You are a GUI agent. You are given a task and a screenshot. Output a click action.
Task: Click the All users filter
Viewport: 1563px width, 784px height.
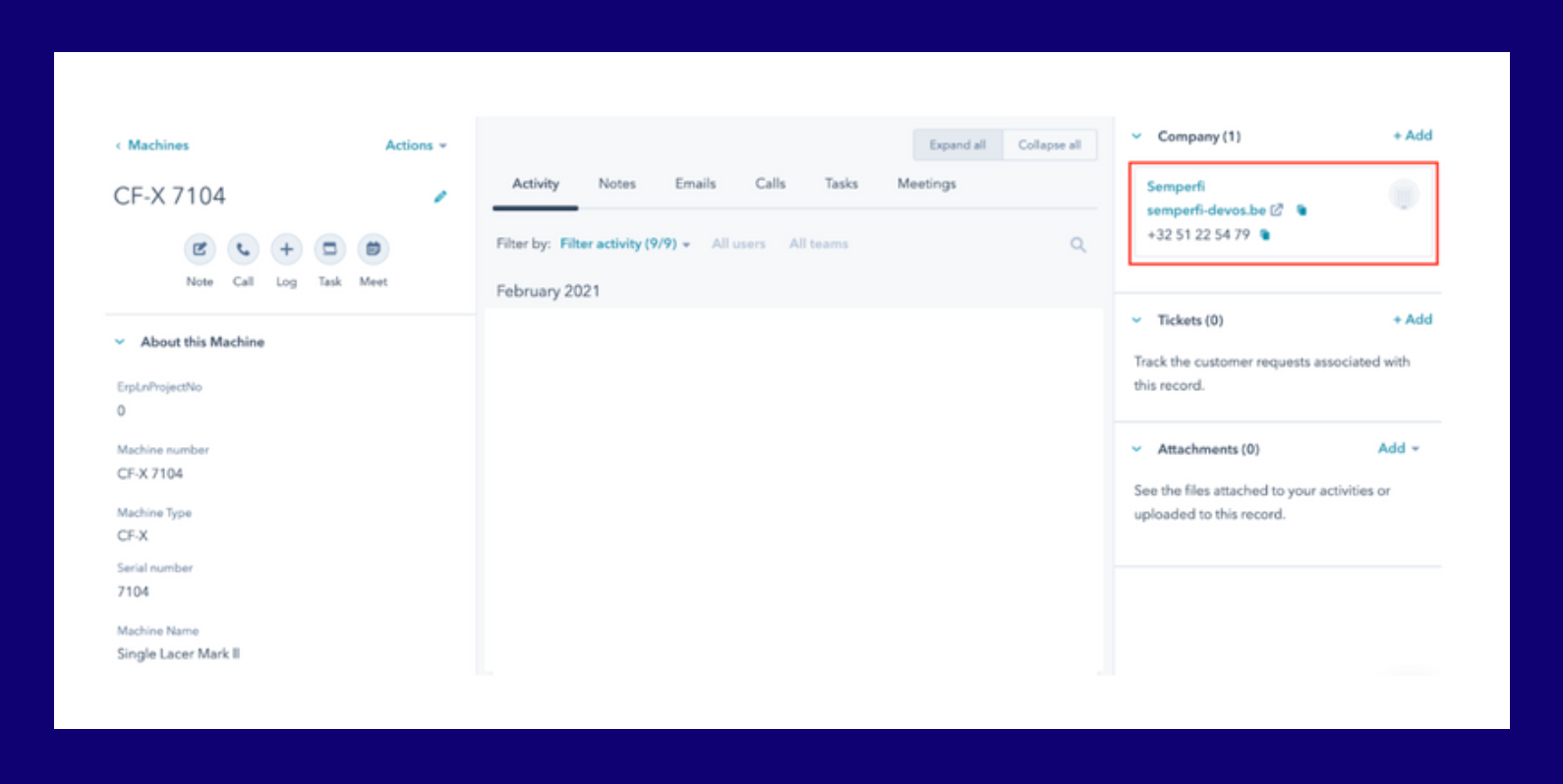[738, 244]
